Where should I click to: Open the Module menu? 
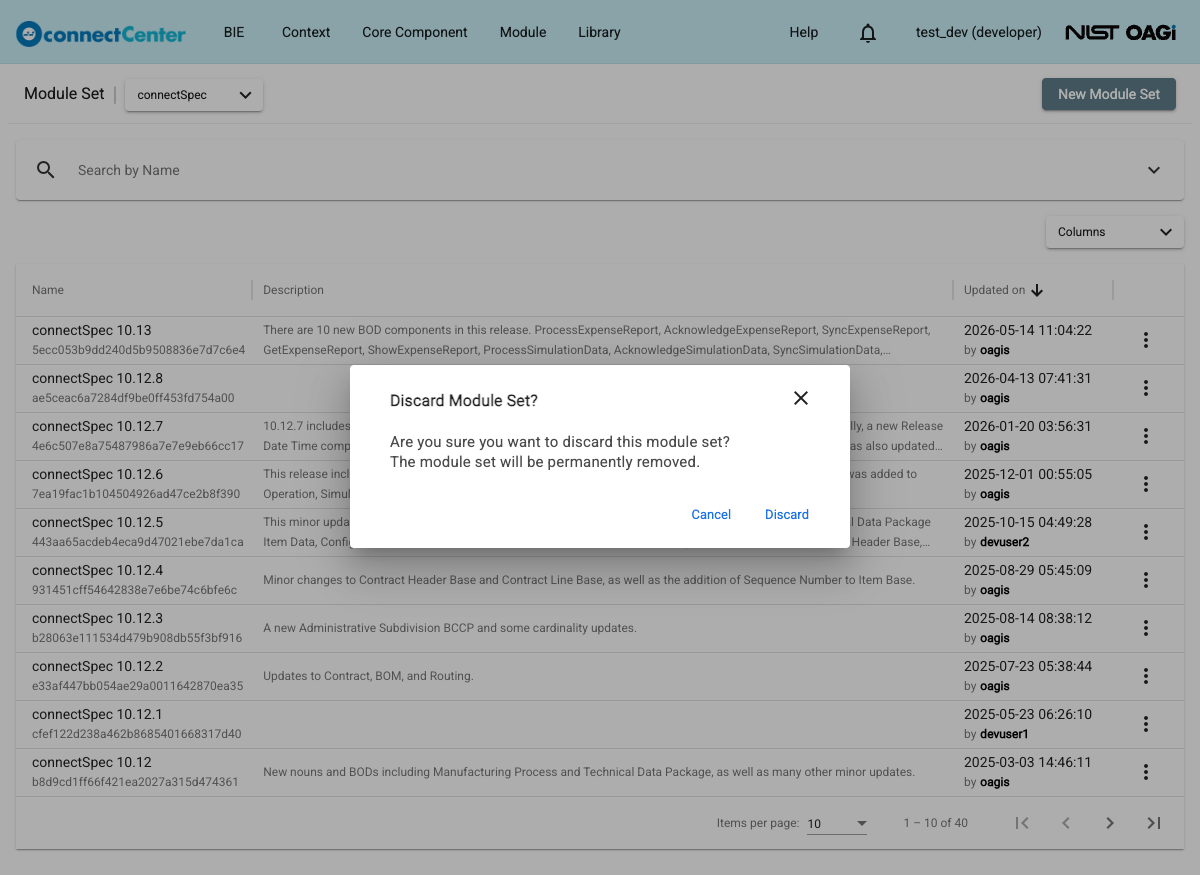point(523,32)
